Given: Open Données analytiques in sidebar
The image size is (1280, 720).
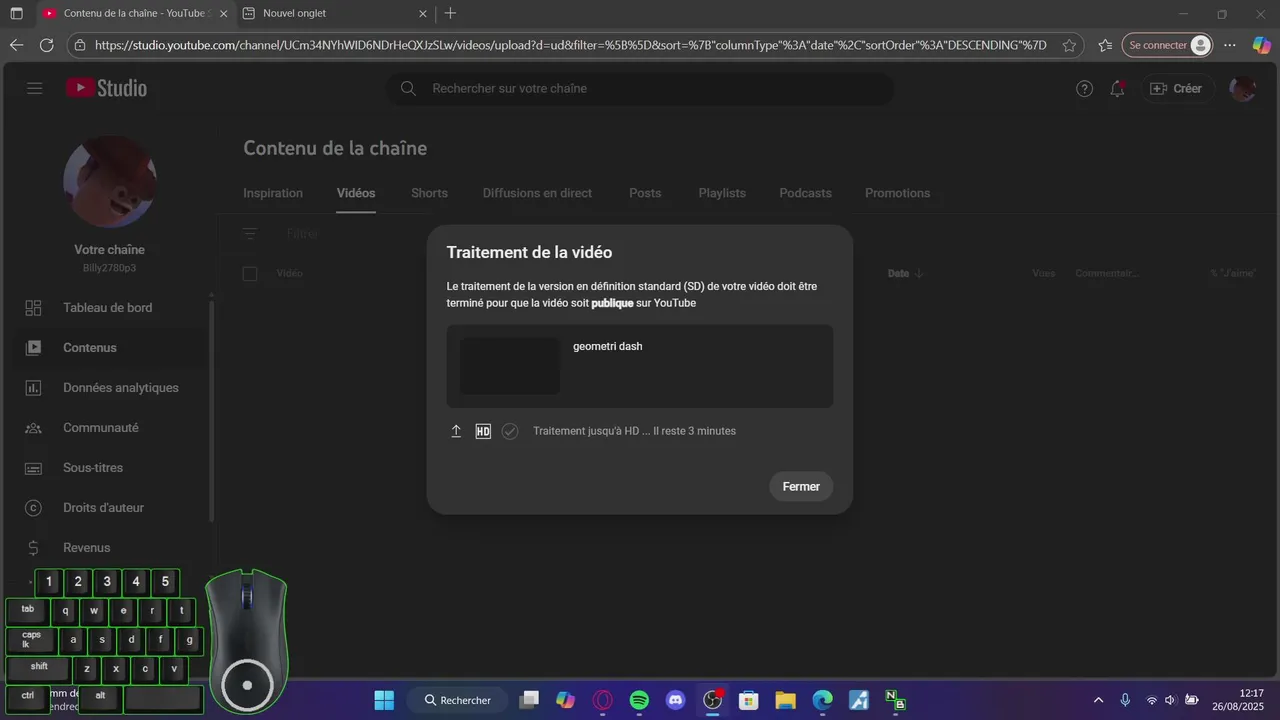Looking at the screenshot, I should pyautogui.click(x=107, y=388).
